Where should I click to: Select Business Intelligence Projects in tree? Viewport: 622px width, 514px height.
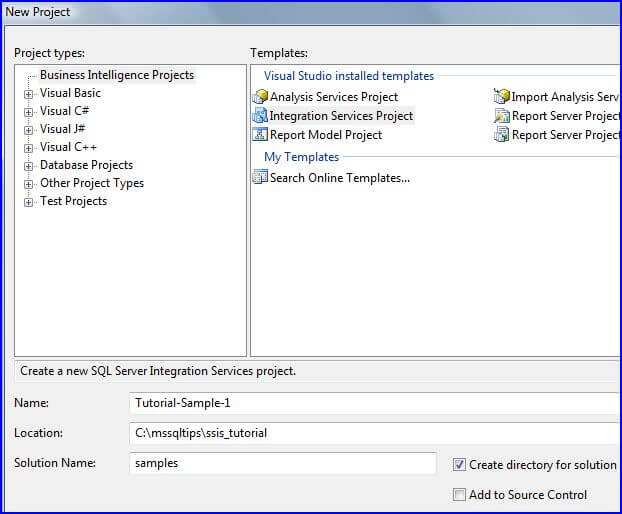117,75
